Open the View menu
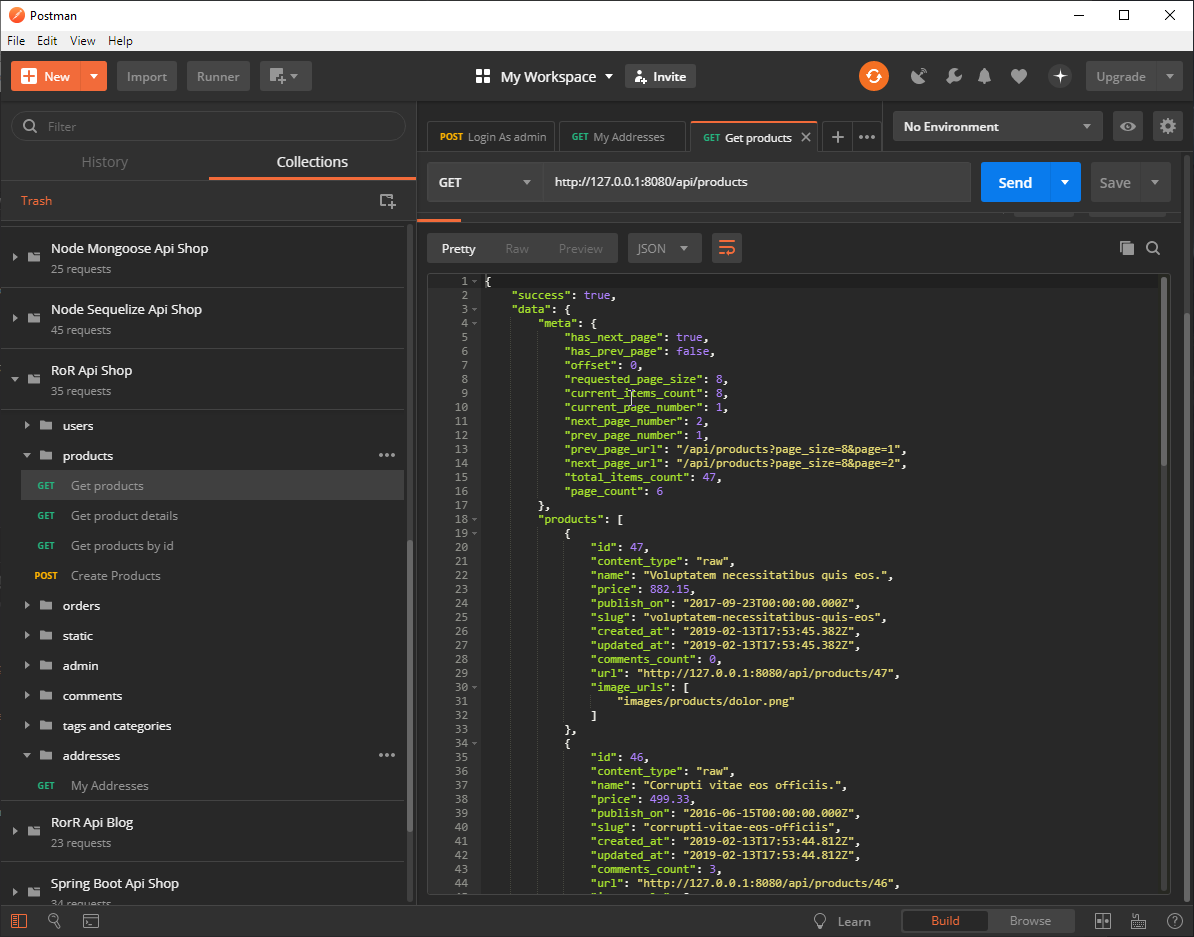The height and width of the screenshot is (937, 1194). 82,40
